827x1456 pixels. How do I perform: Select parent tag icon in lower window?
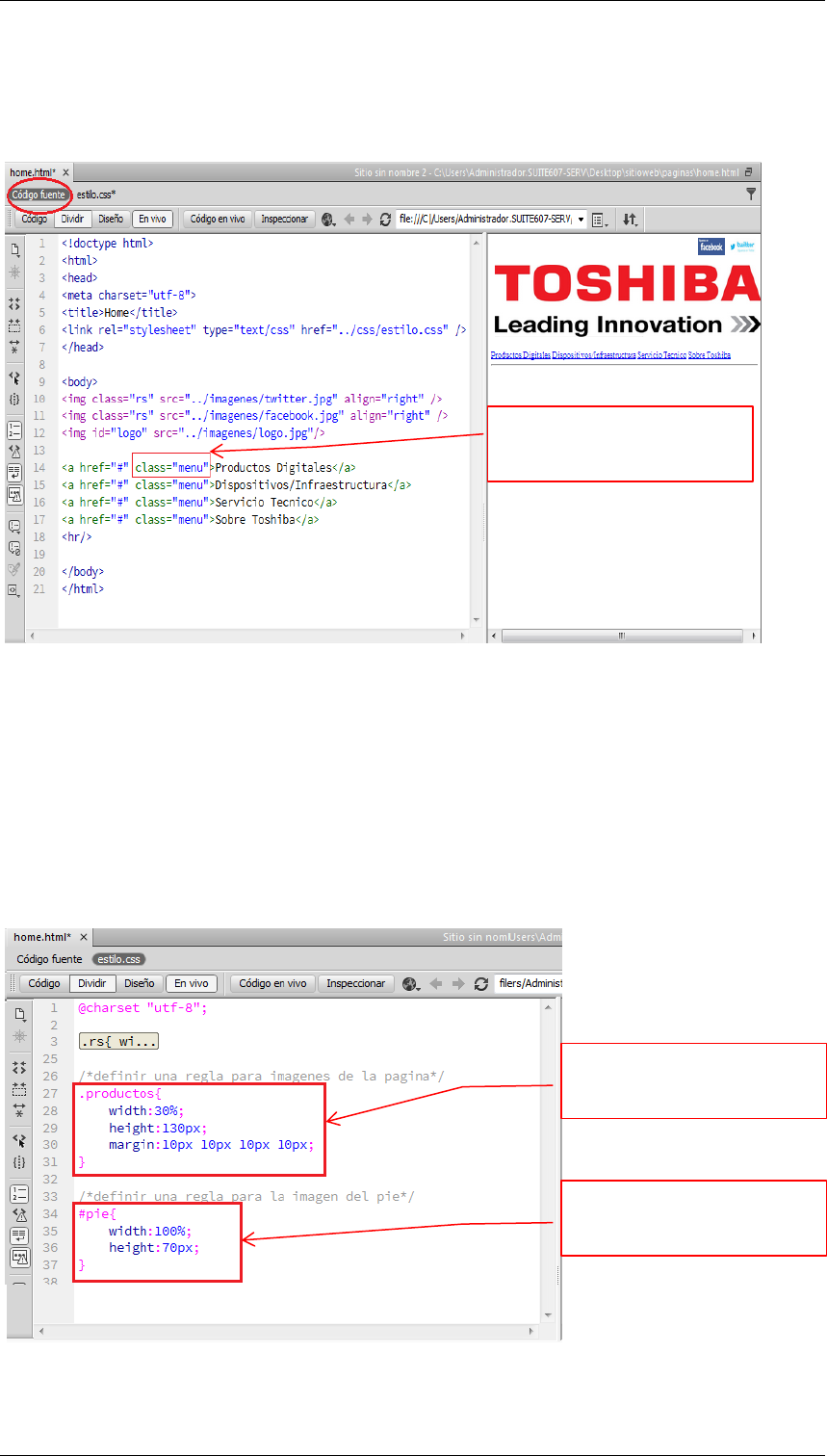pyautogui.click(x=17, y=1140)
